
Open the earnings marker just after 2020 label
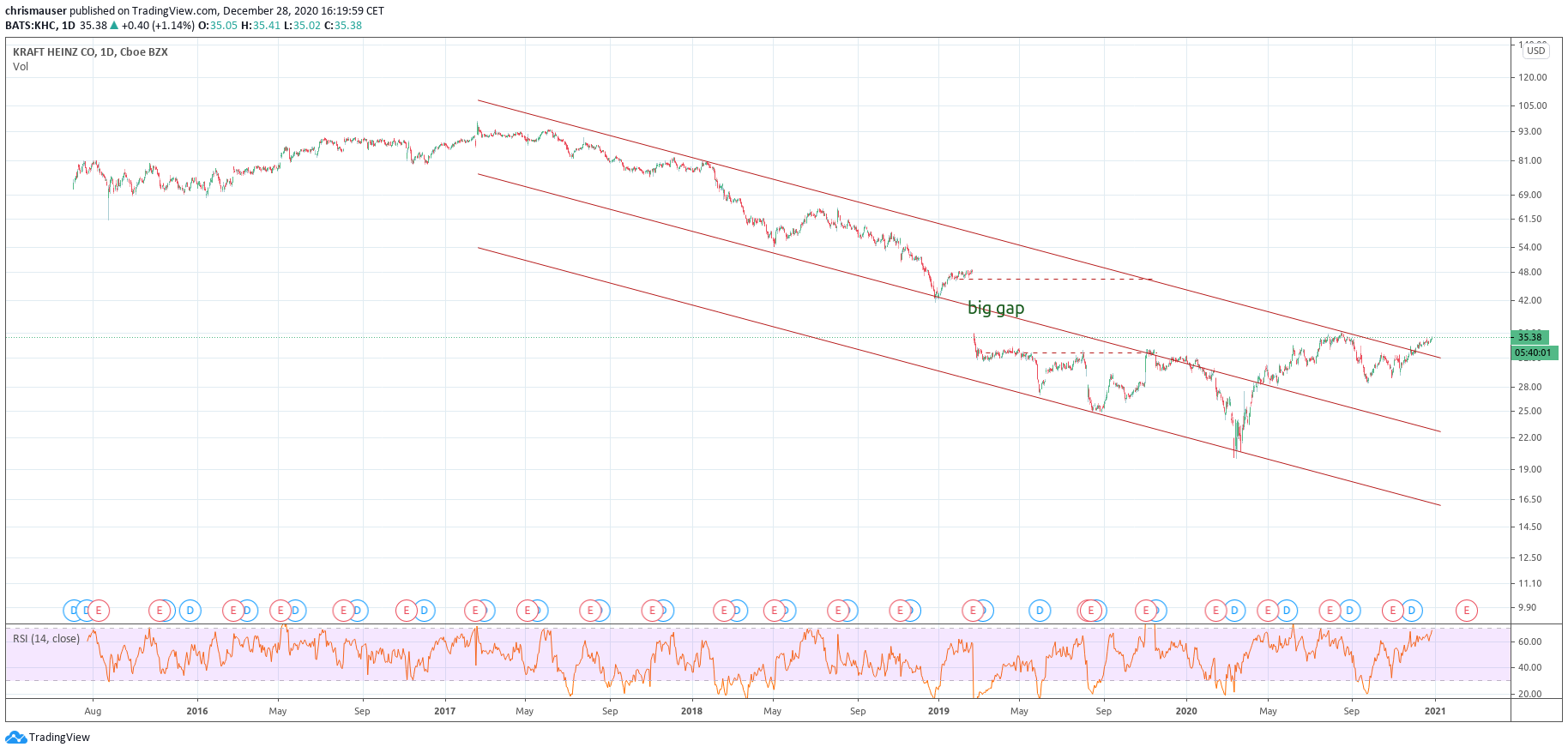[1215, 611]
